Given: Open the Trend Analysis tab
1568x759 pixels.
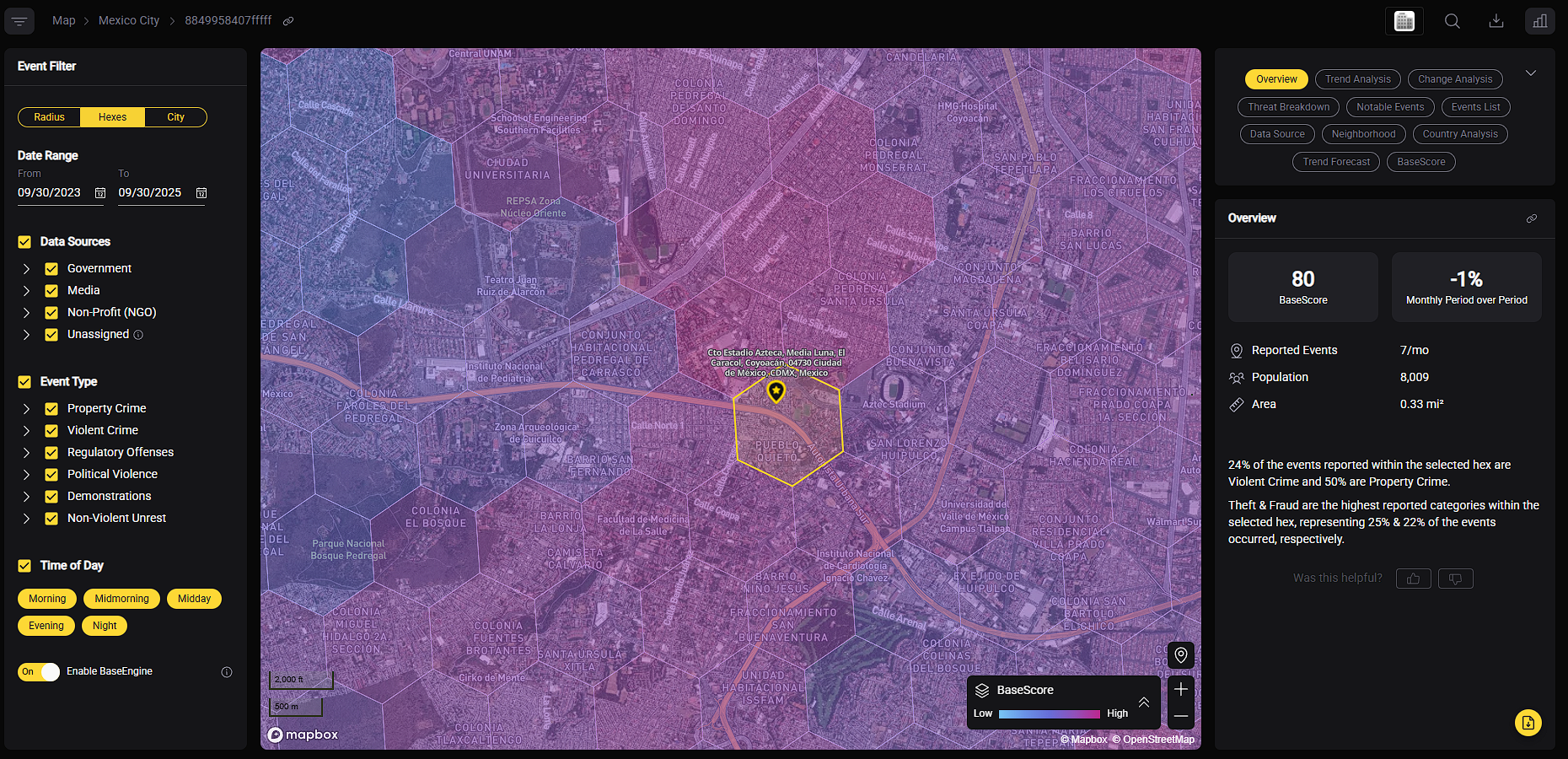Looking at the screenshot, I should [x=1357, y=78].
